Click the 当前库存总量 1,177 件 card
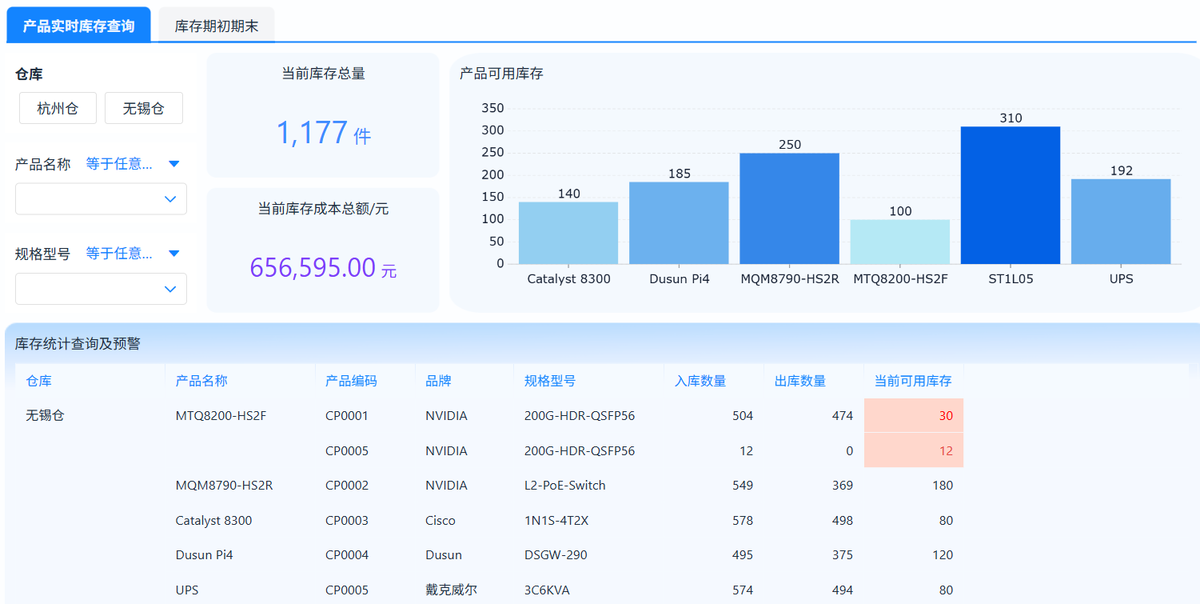The width and height of the screenshot is (1200, 604). click(323, 116)
